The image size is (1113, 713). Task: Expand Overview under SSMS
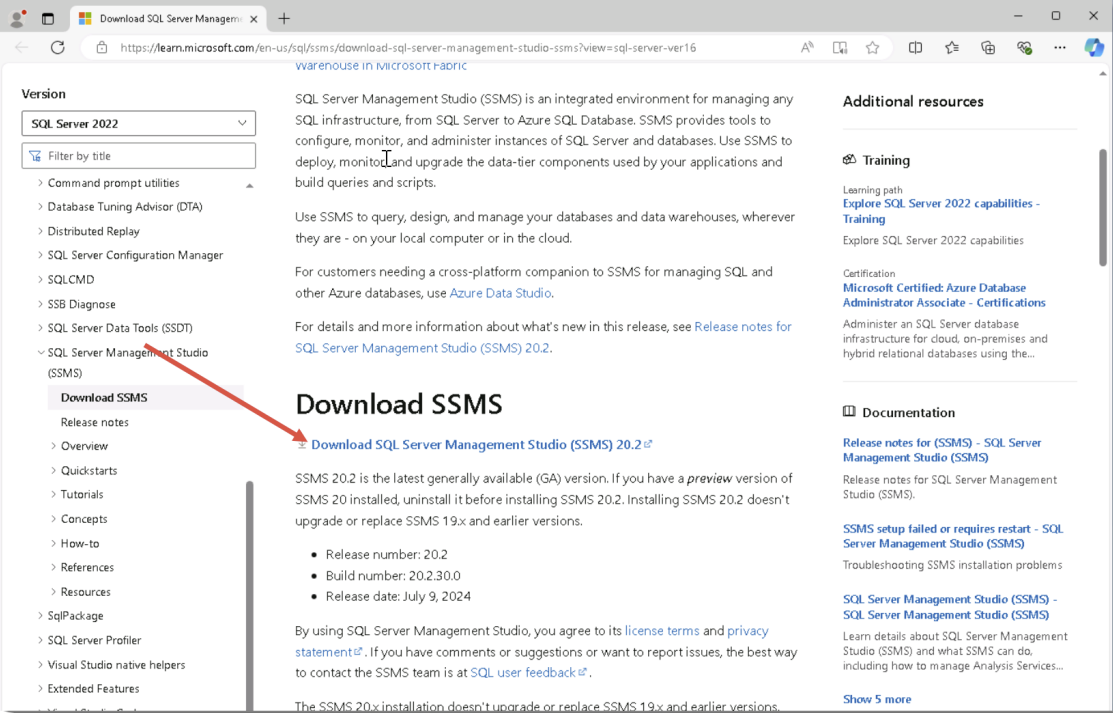click(53, 446)
